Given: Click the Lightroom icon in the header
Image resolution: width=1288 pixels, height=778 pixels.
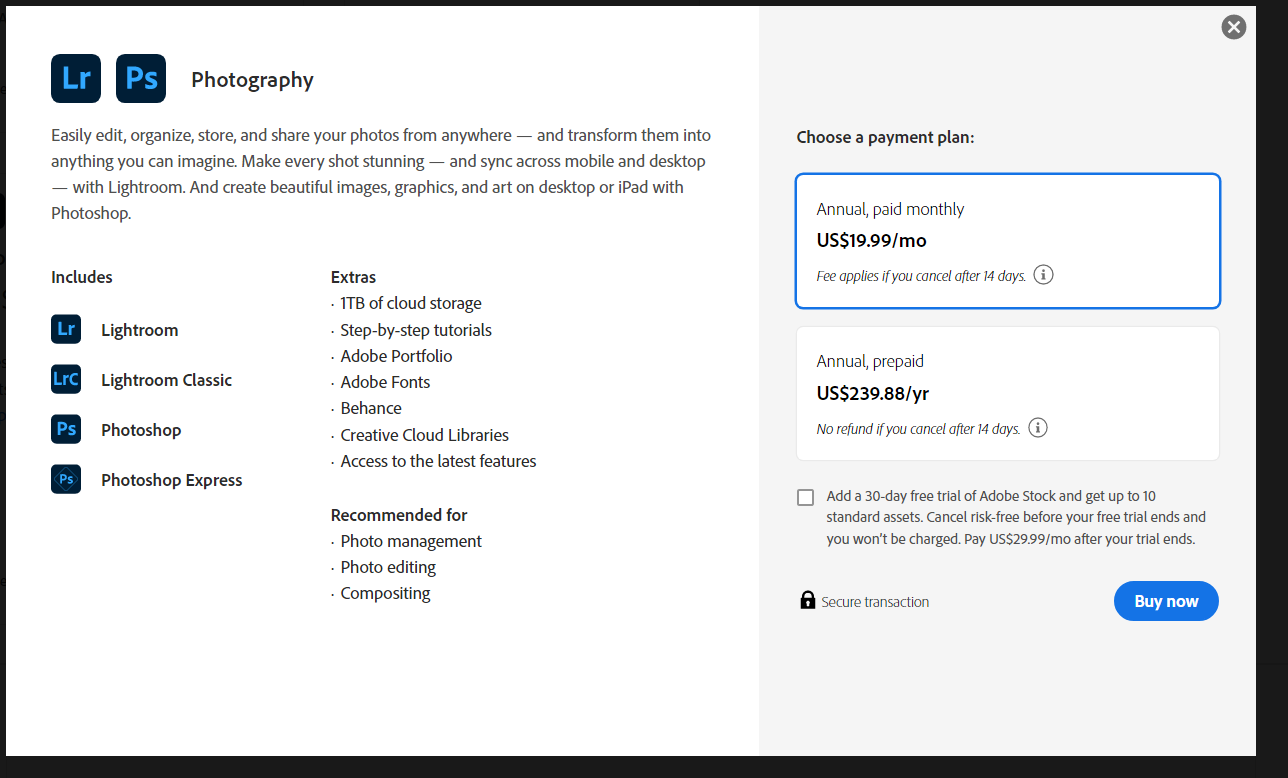Looking at the screenshot, I should click(x=75, y=78).
